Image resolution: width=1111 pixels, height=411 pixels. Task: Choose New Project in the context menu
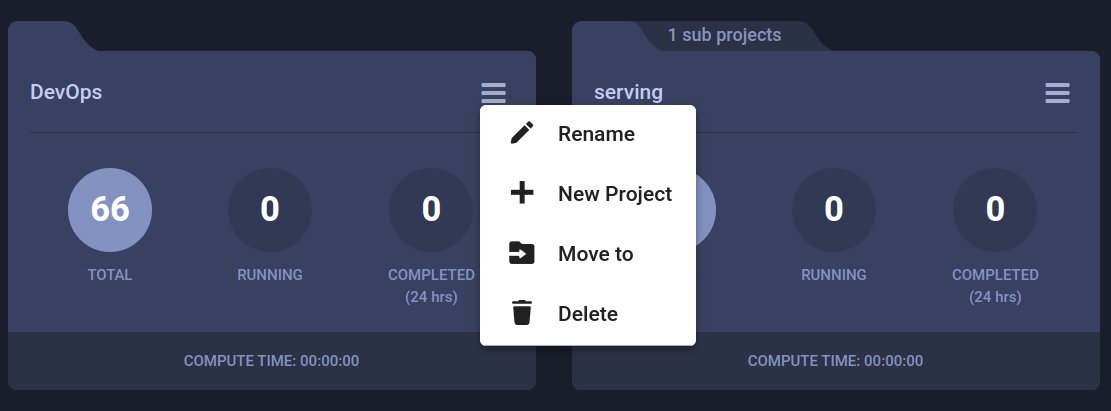click(x=588, y=193)
